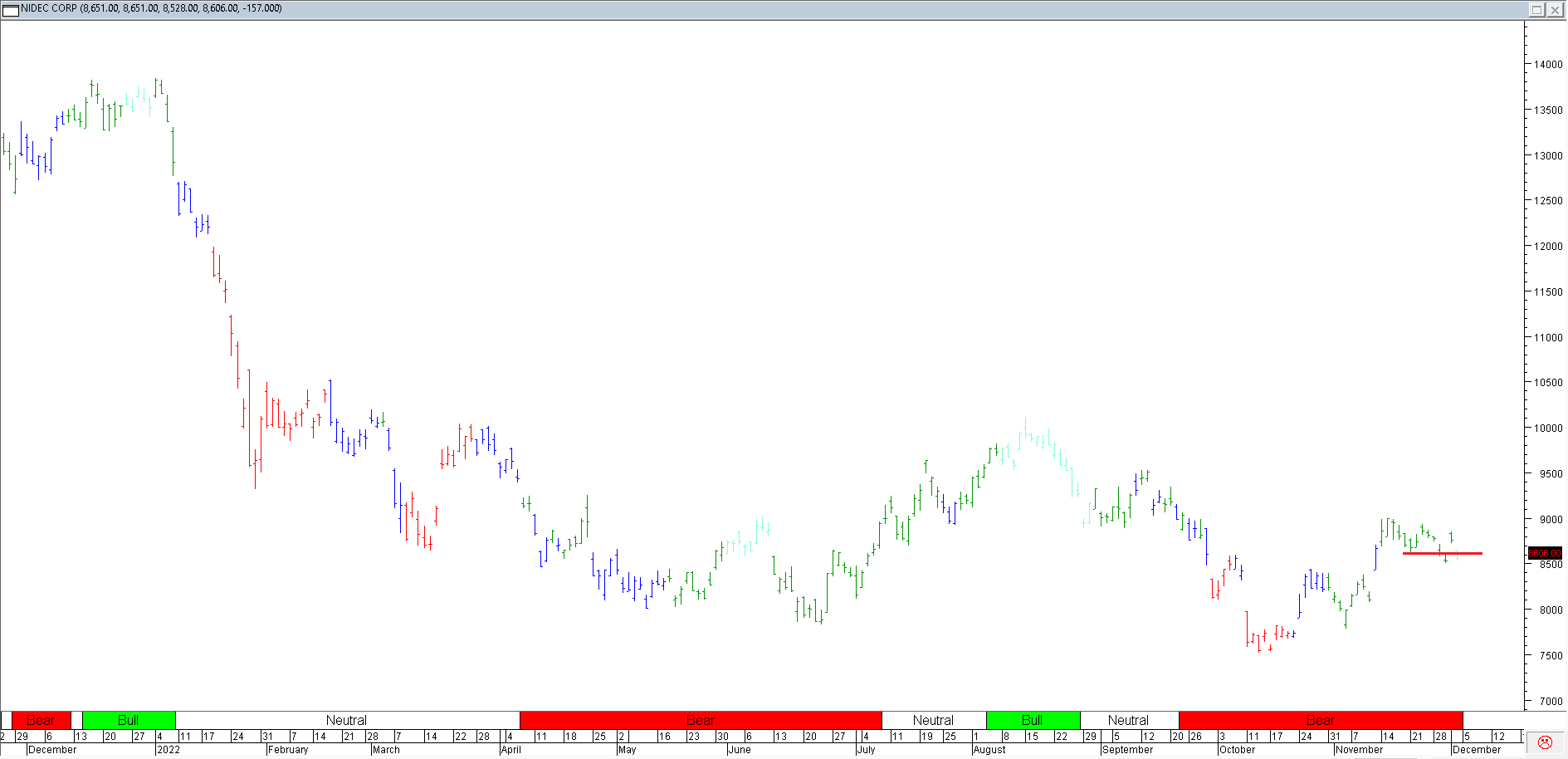Close the NIDEC CORP chart window
This screenshot has width=1568, height=759.
1555,9
